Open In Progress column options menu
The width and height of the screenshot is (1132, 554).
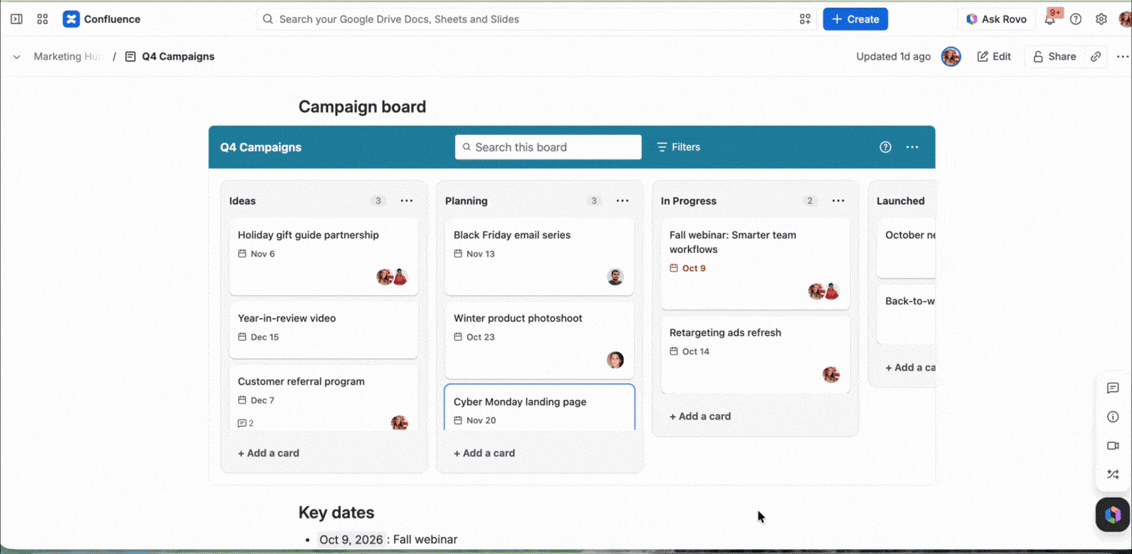coord(838,201)
